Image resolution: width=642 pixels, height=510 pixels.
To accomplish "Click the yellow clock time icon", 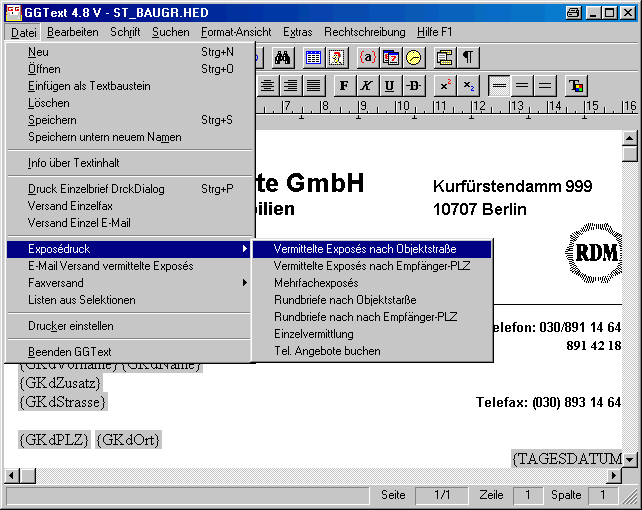I will coord(414,58).
